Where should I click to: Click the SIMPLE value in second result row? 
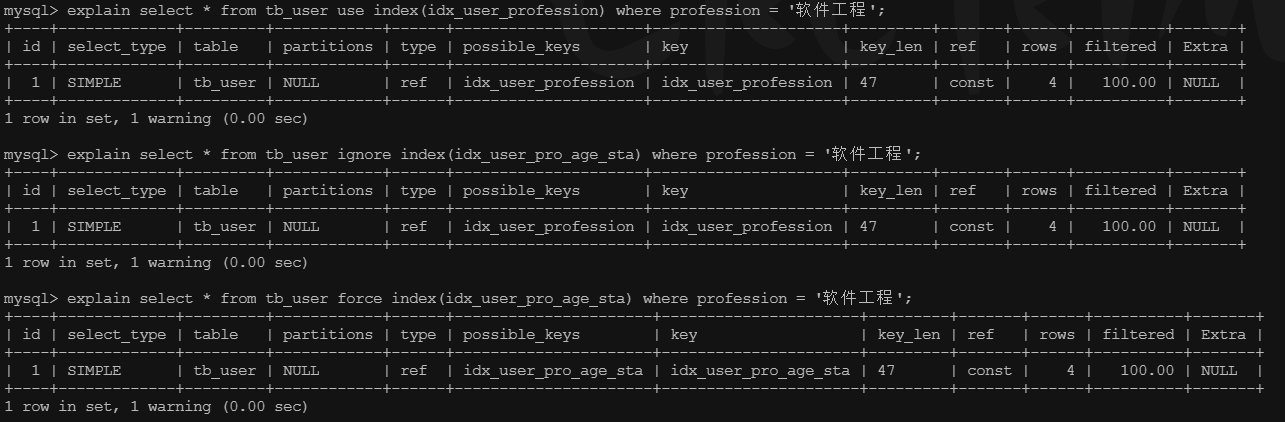pos(94,227)
